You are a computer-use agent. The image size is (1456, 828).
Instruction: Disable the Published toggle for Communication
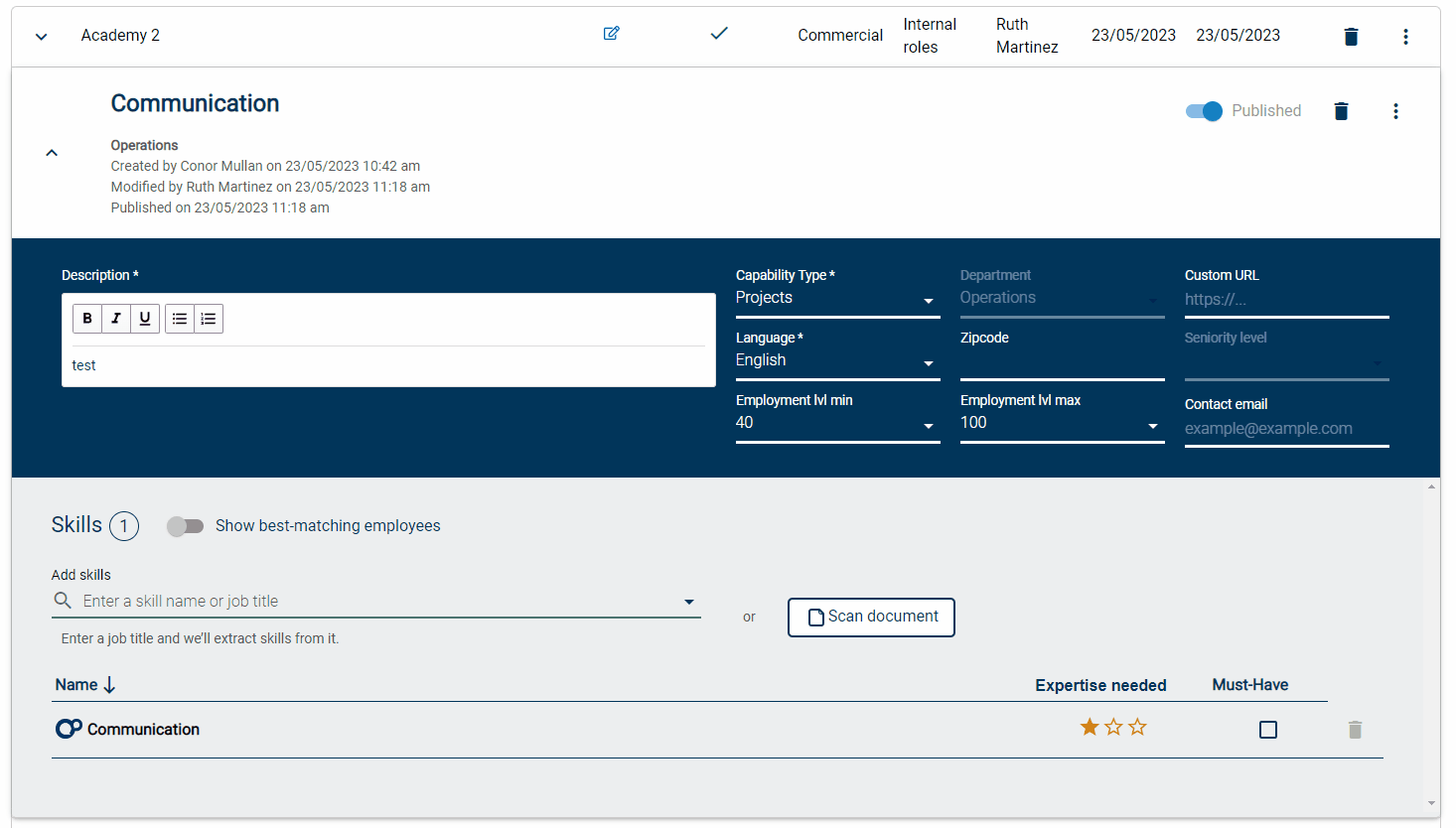click(x=1203, y=111)
